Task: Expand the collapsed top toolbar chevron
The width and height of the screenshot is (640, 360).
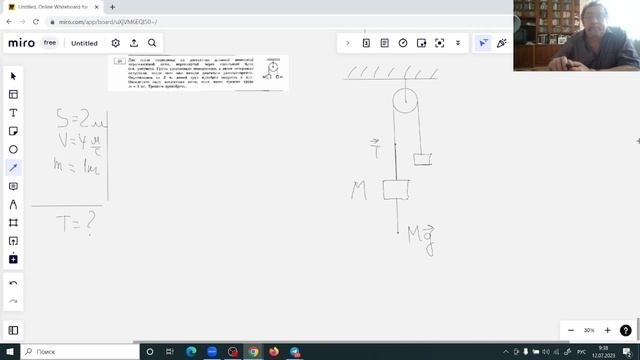Action: tap(348, 43)
